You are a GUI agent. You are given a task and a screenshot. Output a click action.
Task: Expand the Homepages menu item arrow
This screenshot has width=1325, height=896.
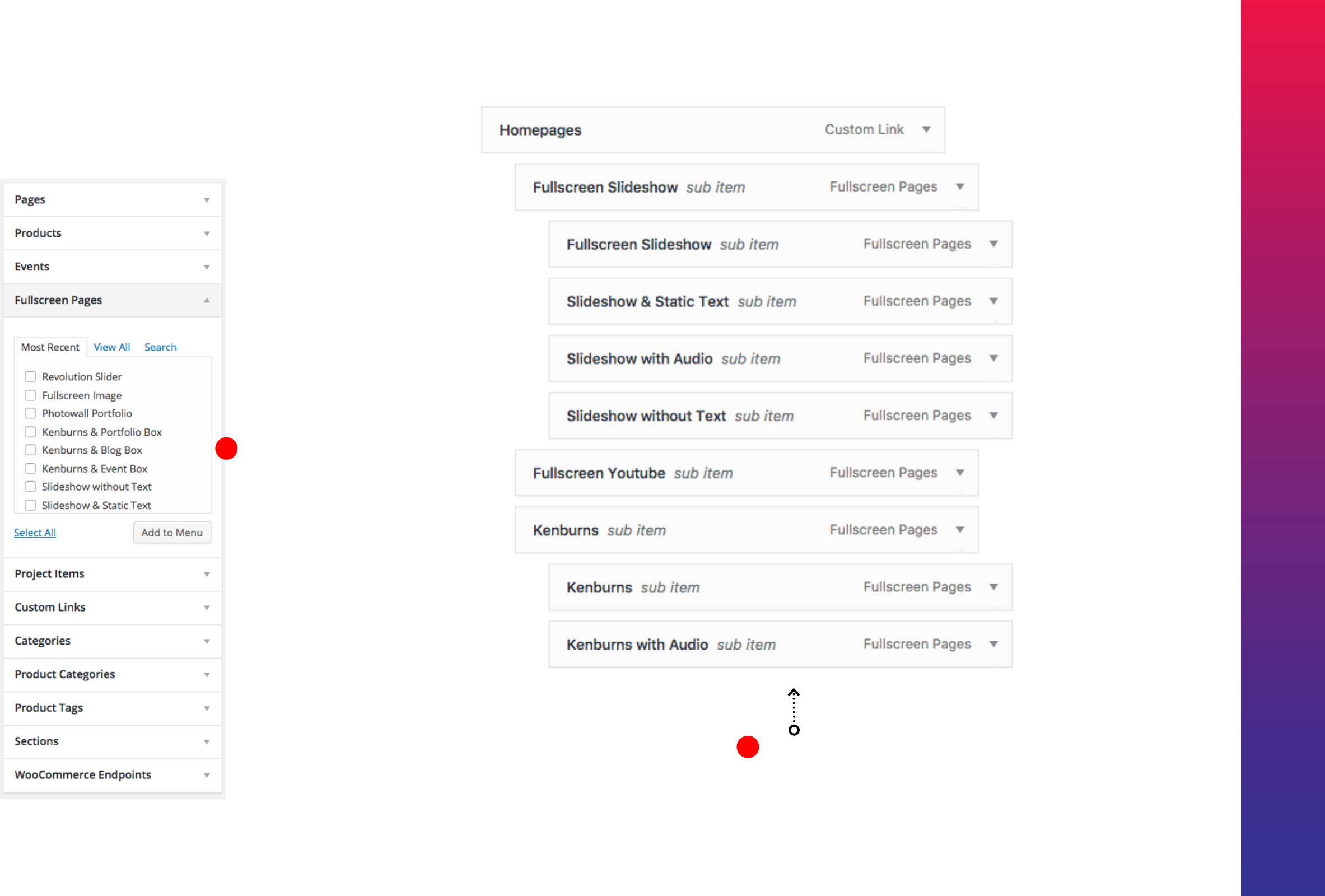(x=926, y=130)
